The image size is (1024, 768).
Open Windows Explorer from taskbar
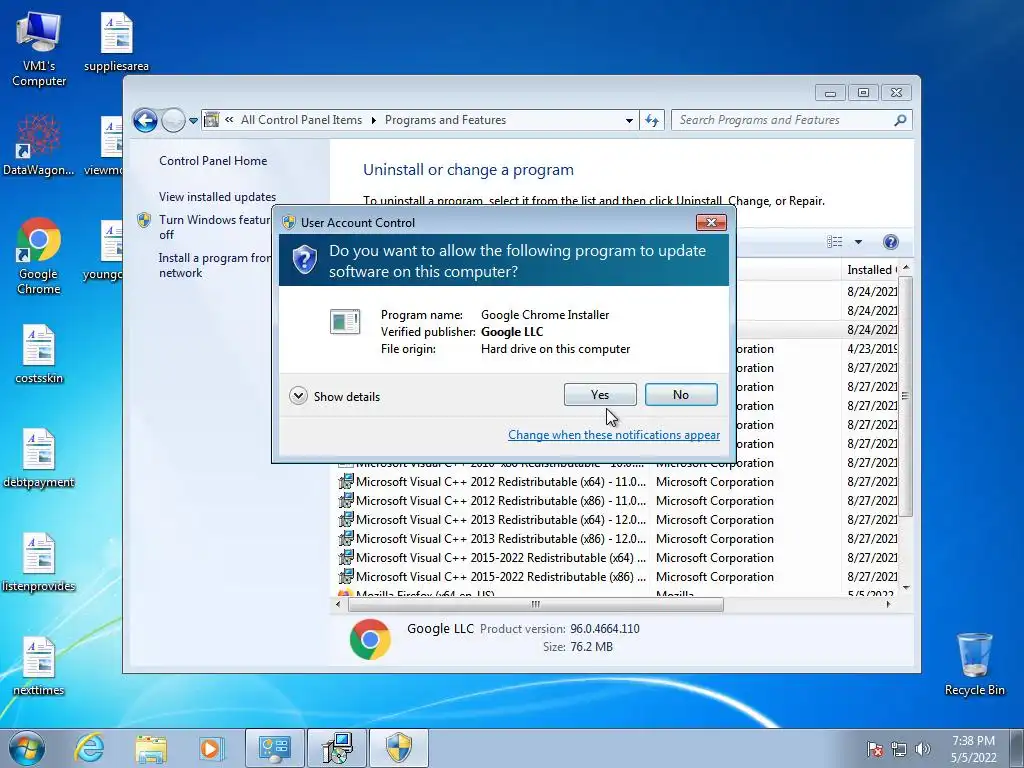click(x=151, y=749)
